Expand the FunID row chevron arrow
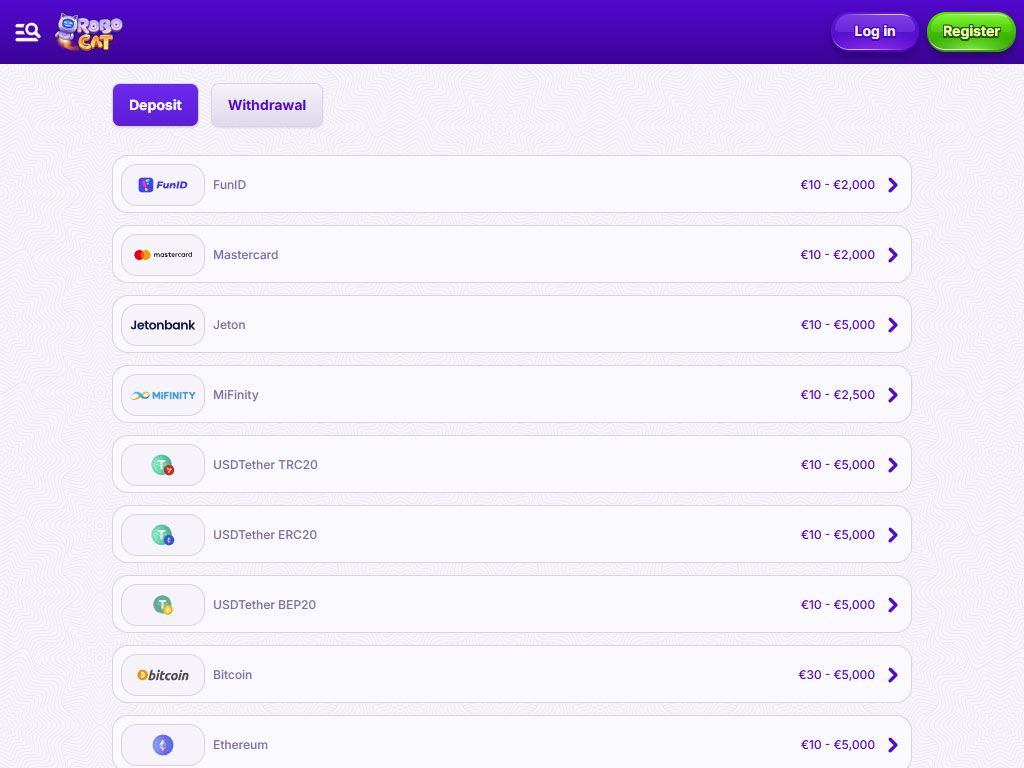The image size is (1024, 768). tap(893, 185)
